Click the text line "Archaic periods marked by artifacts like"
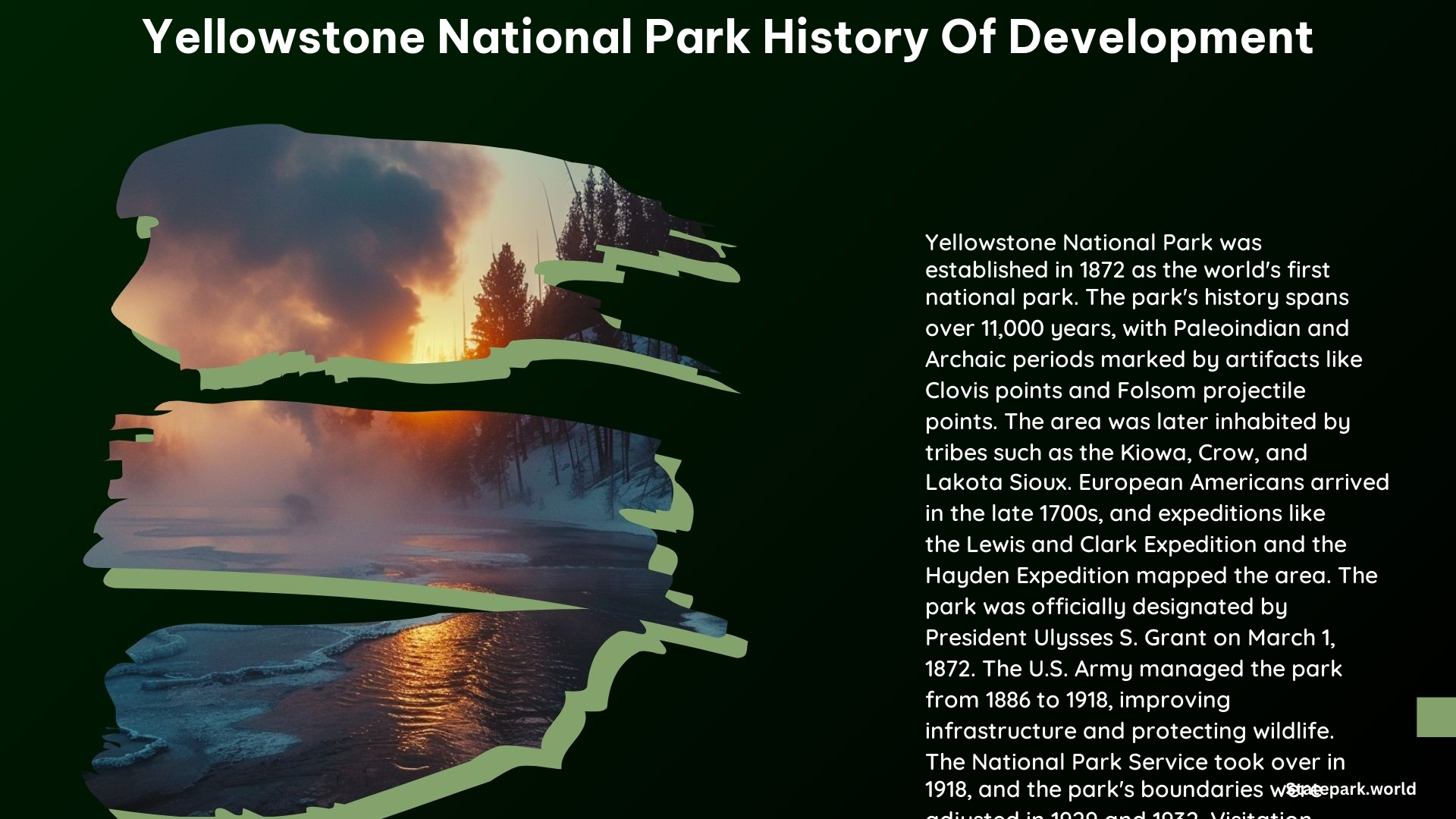Viewport: 1456px width, 819px height. (x=1144, y=359)
